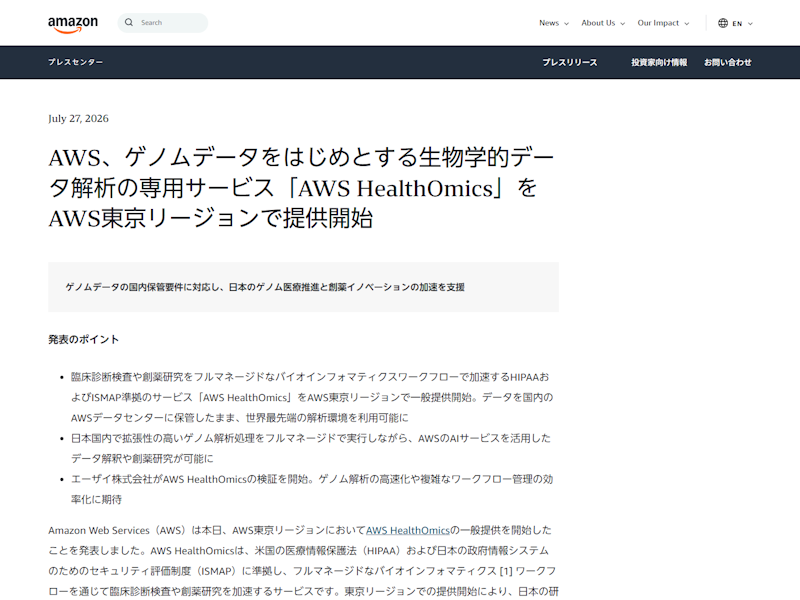This screenshot has width=800, height=600.
Task: Click the Amazon logo
Action: [73, 24]
